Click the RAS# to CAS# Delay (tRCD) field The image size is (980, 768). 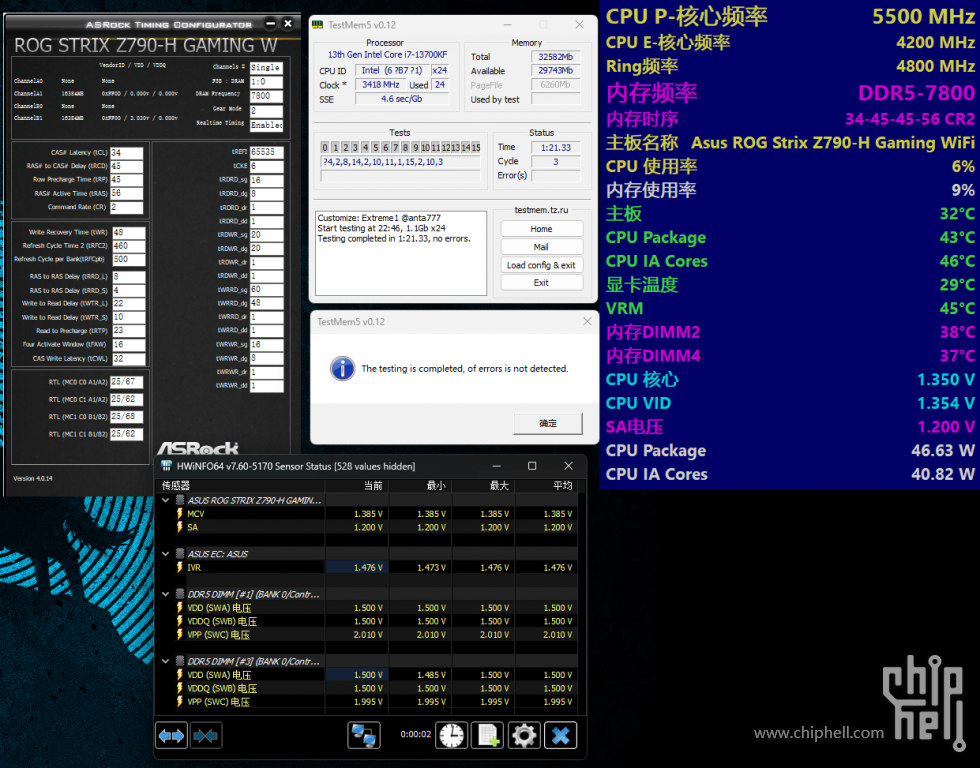[127, 166]
